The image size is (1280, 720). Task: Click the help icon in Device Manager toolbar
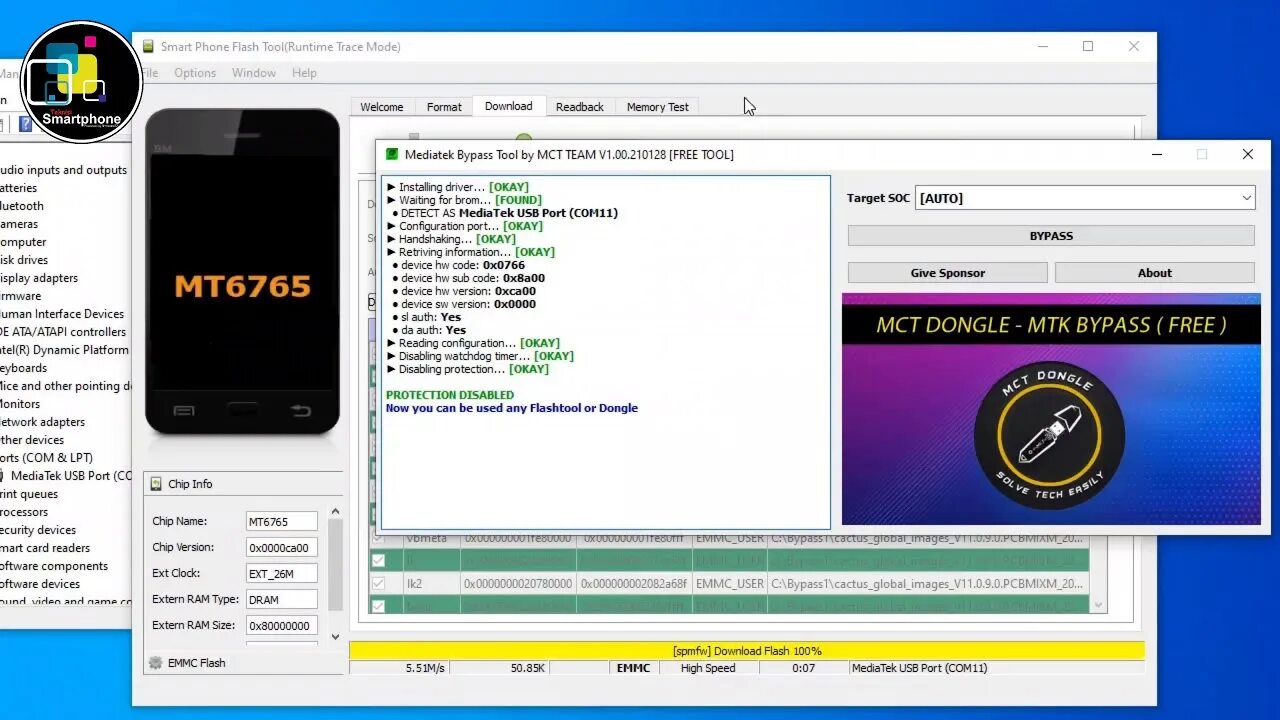pyautogui.click(x=26, y=124)
